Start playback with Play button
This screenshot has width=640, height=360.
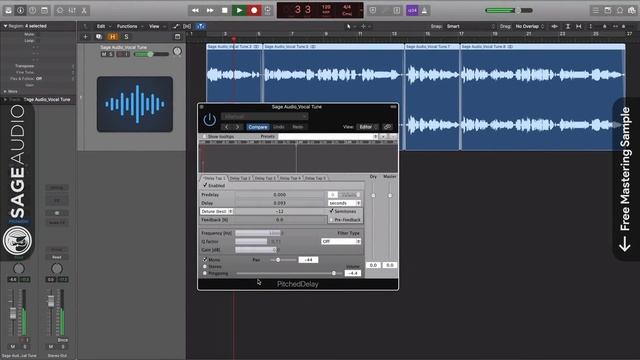[239, 10]
